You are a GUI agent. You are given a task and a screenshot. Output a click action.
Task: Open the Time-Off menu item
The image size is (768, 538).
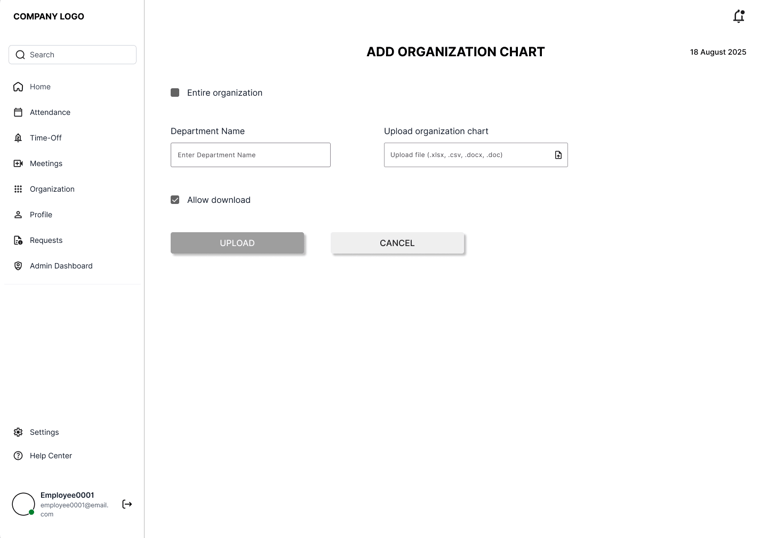(x=45, y=138)
